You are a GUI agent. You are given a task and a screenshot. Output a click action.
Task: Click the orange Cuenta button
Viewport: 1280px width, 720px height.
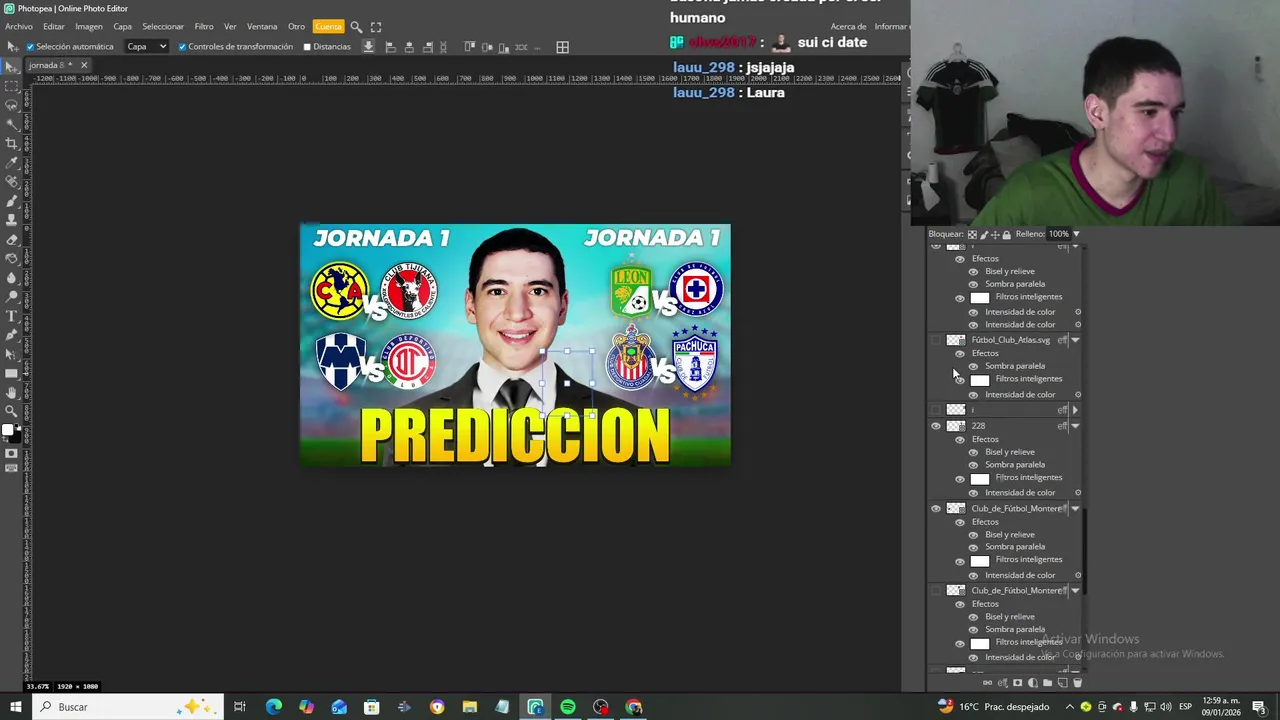click(x=328, y=27)
